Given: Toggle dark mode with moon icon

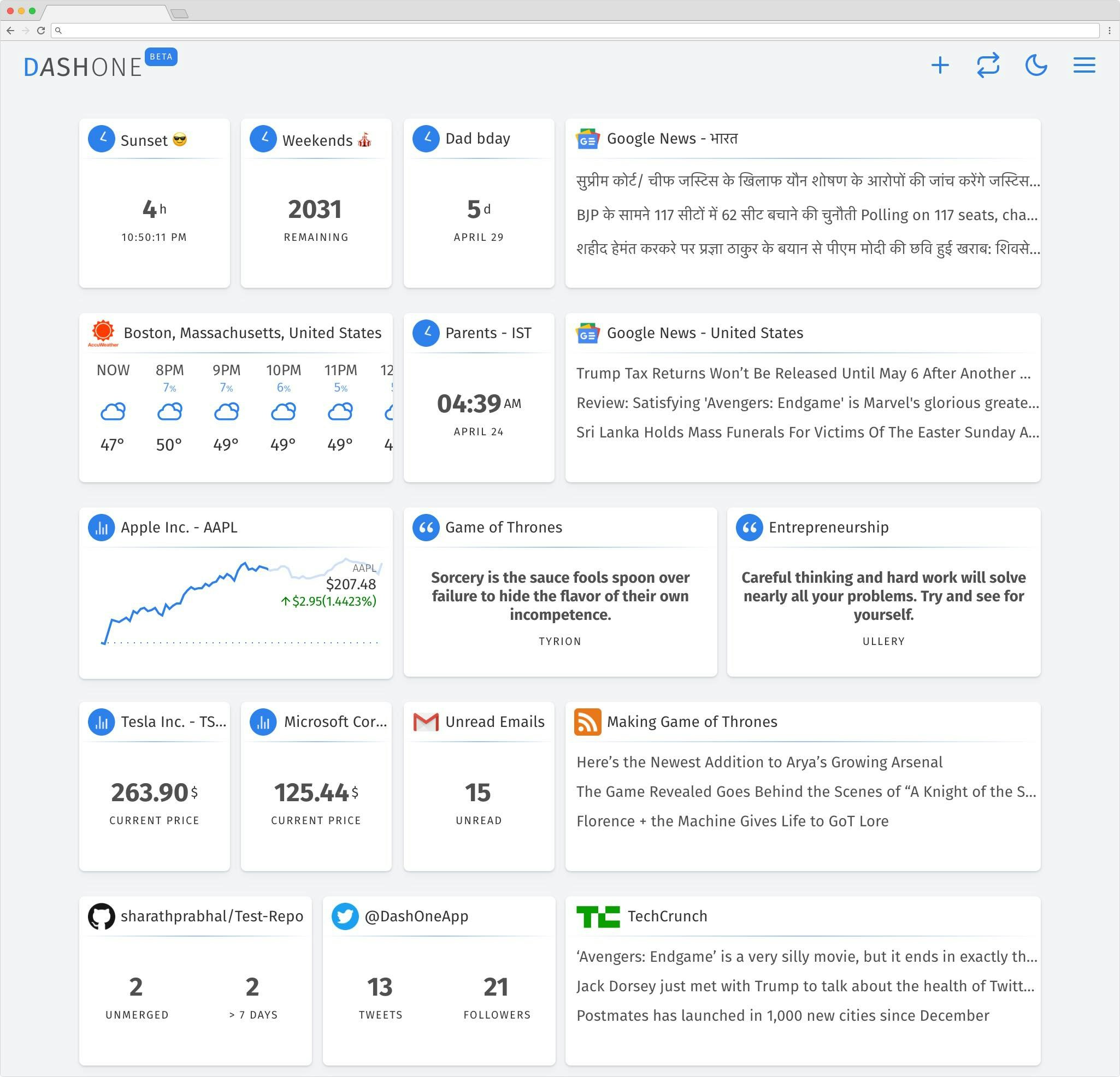Looking at the screenshot, I should click(1035, 65).
